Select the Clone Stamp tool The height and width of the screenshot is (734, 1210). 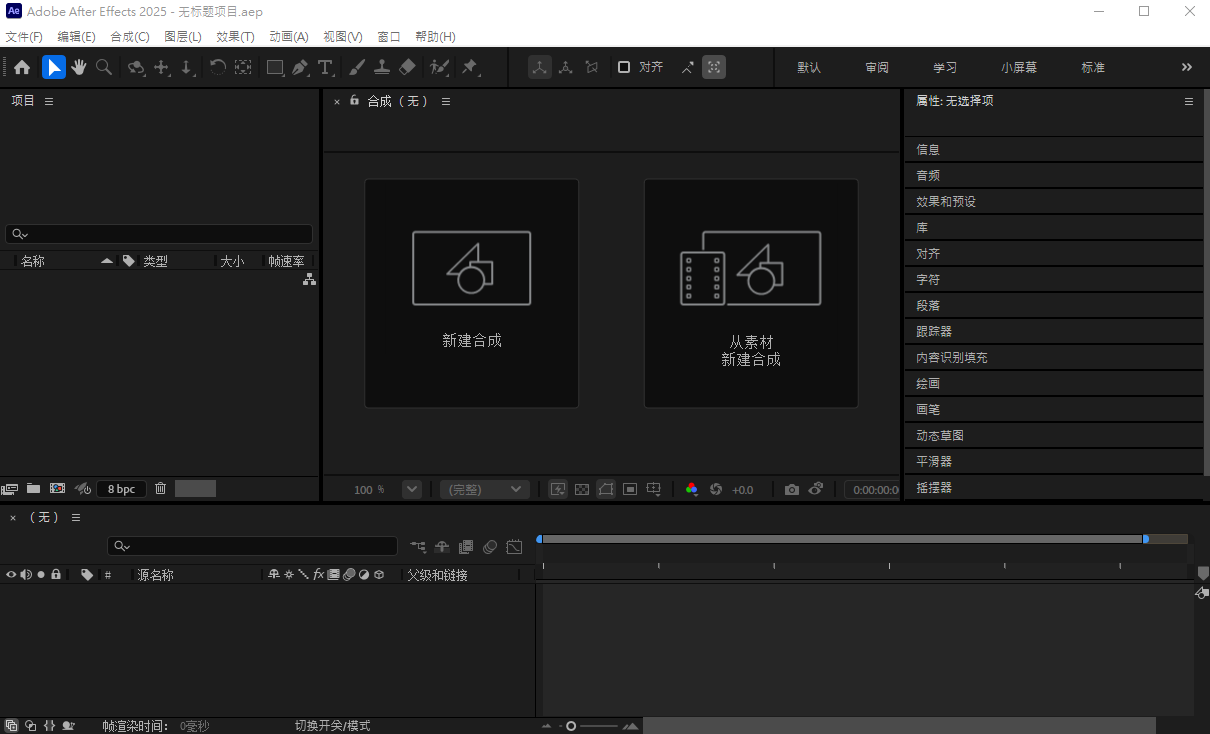pyautogui.click(x=382, y=67)
